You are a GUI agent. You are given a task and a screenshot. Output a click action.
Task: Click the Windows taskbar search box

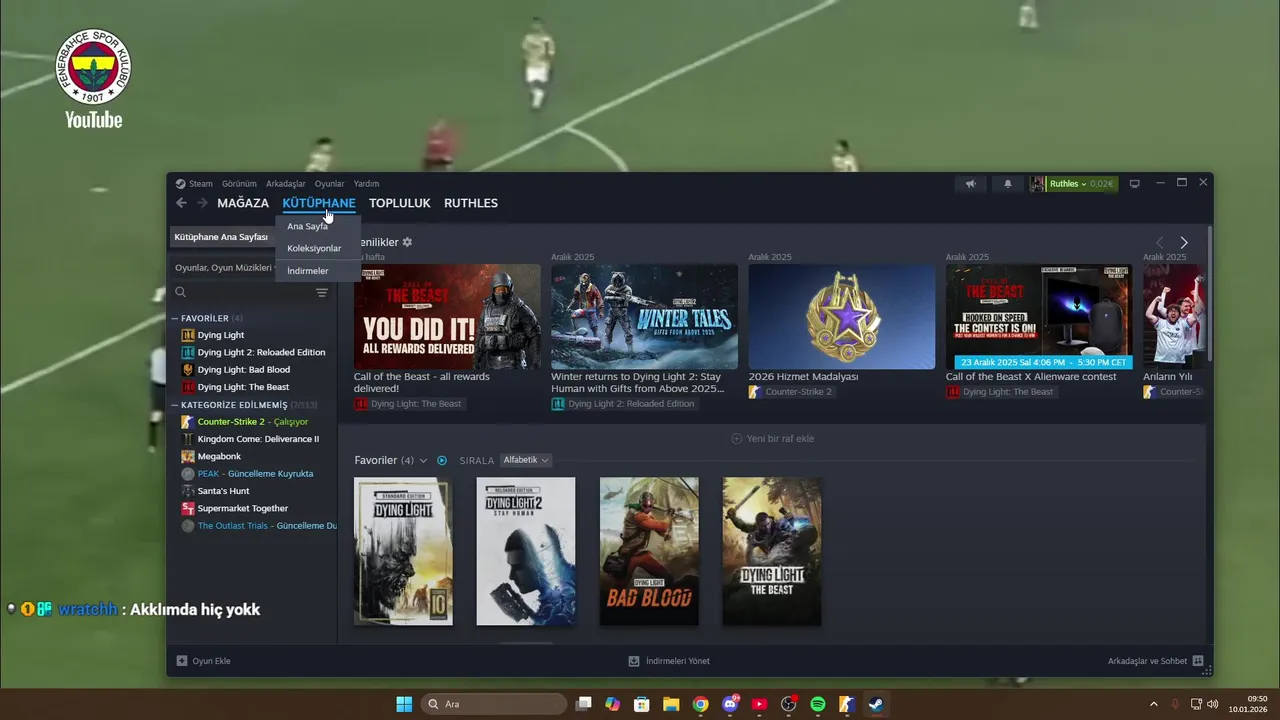point(494,704)
